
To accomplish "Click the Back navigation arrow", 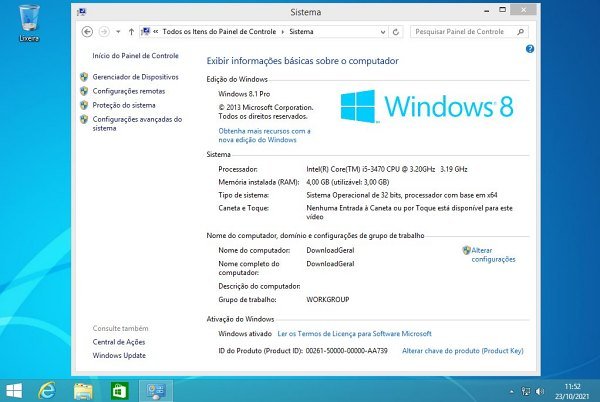I will [x=87, y=32].
